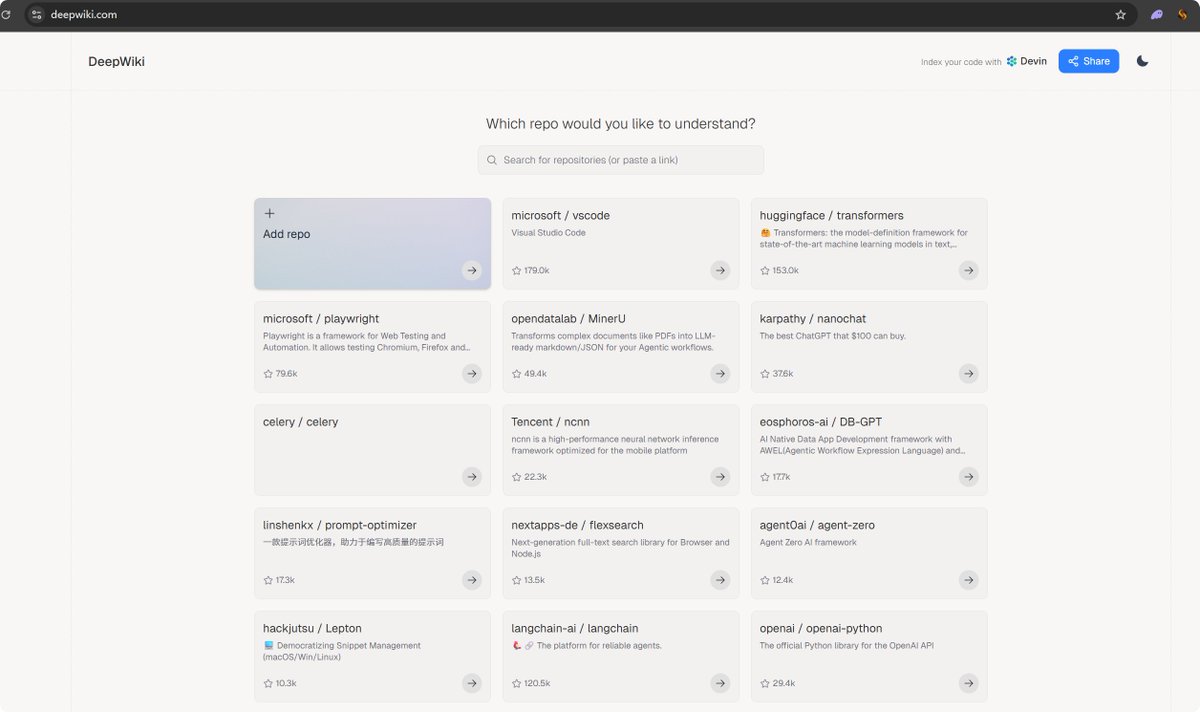The image size is (1200, 712).
Task: Click the arrow on hackjutsu / Lepton card
Action: click(x=472, y=683)
